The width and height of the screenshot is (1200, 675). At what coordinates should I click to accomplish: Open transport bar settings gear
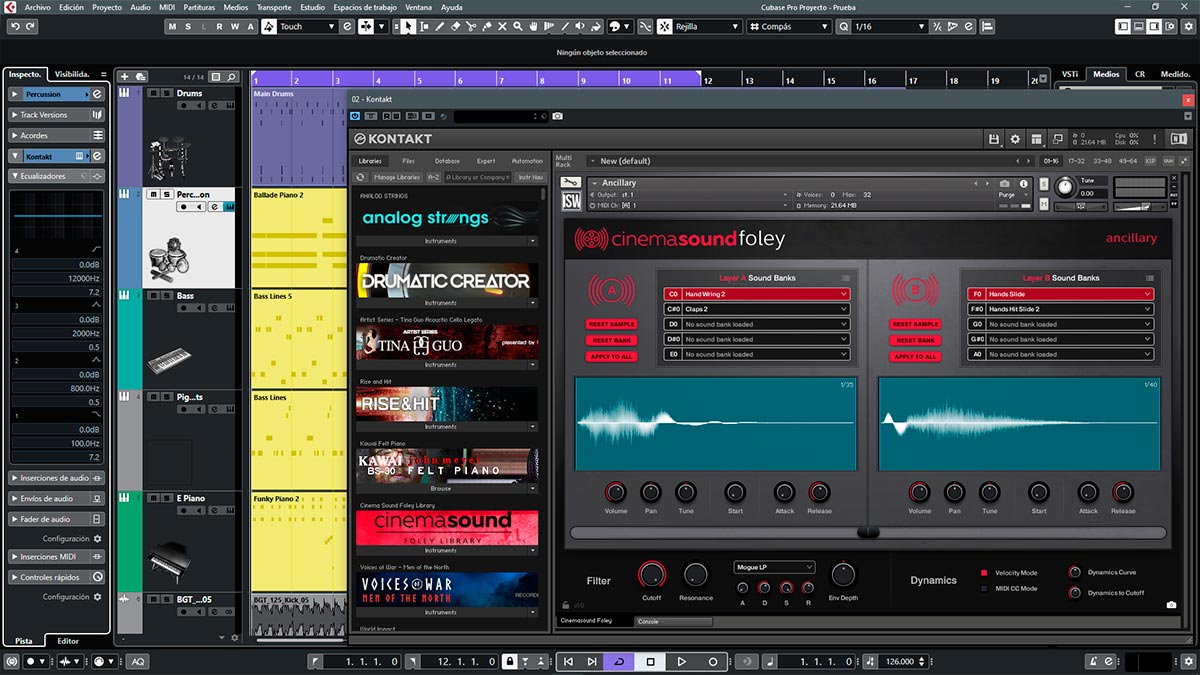tap(1186, 661)
